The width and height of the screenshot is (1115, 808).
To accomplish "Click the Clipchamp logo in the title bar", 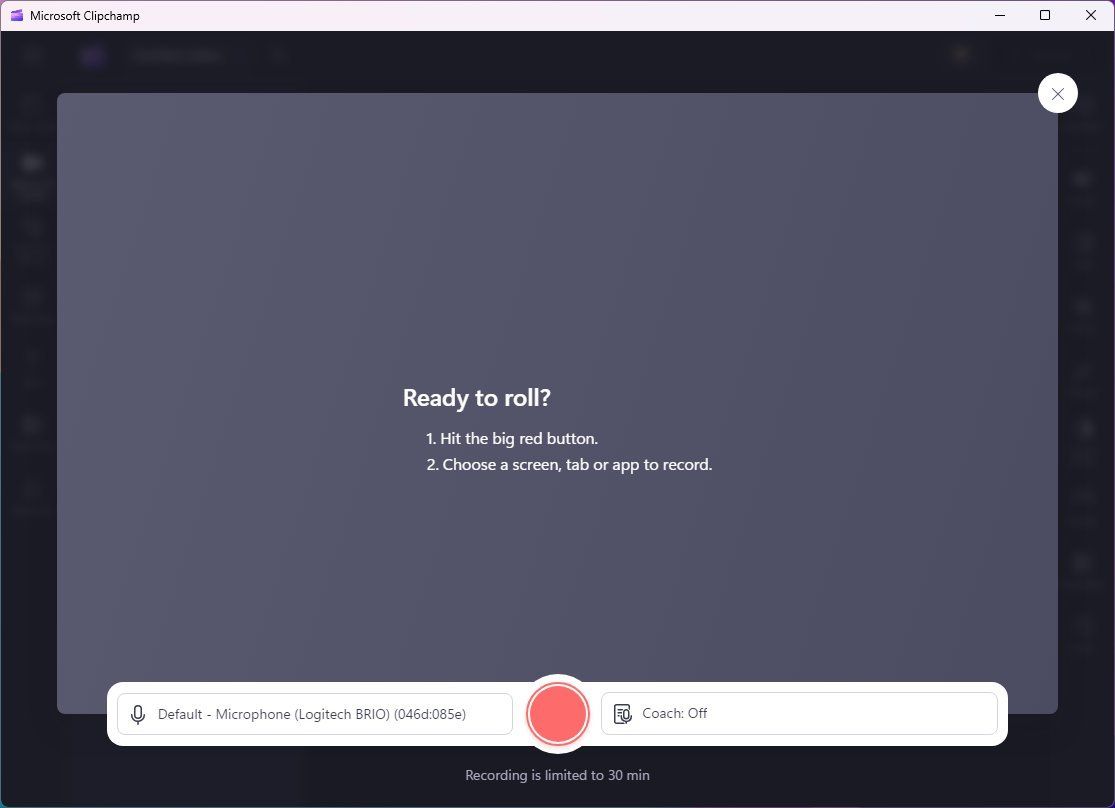I will click(92, 55).
